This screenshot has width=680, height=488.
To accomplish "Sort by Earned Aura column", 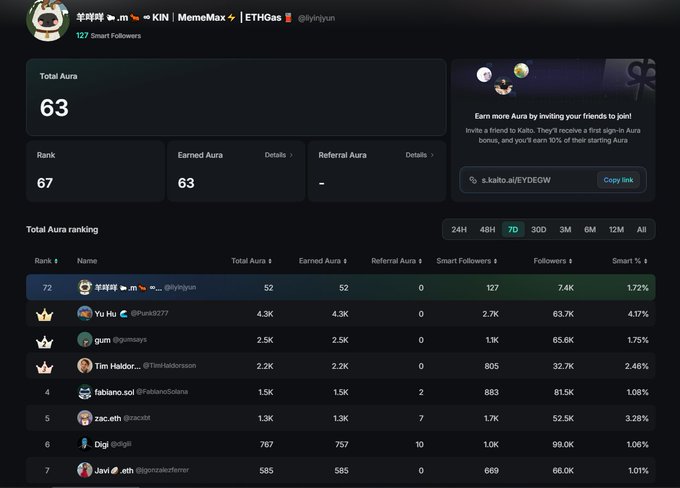I will (x=323, y=261).
